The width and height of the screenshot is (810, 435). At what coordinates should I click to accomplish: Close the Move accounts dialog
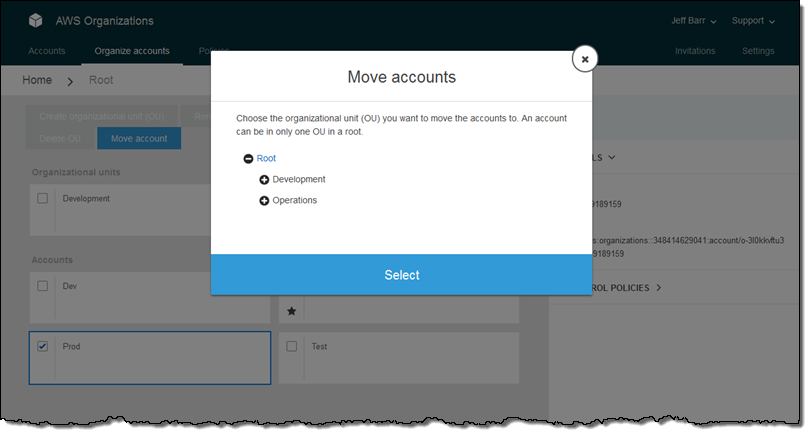(585, 59)
